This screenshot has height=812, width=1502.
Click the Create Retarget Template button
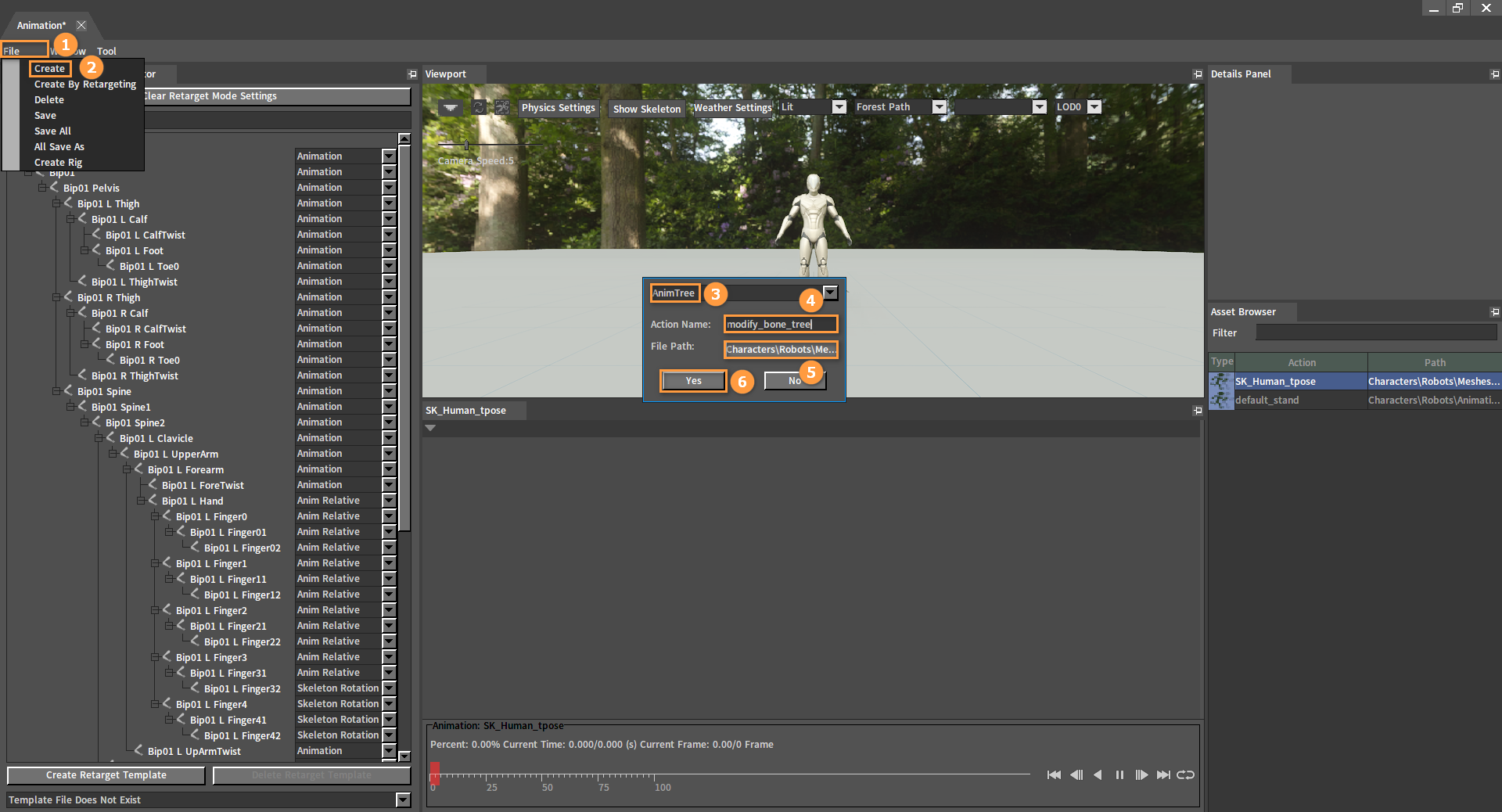point(106,775)
